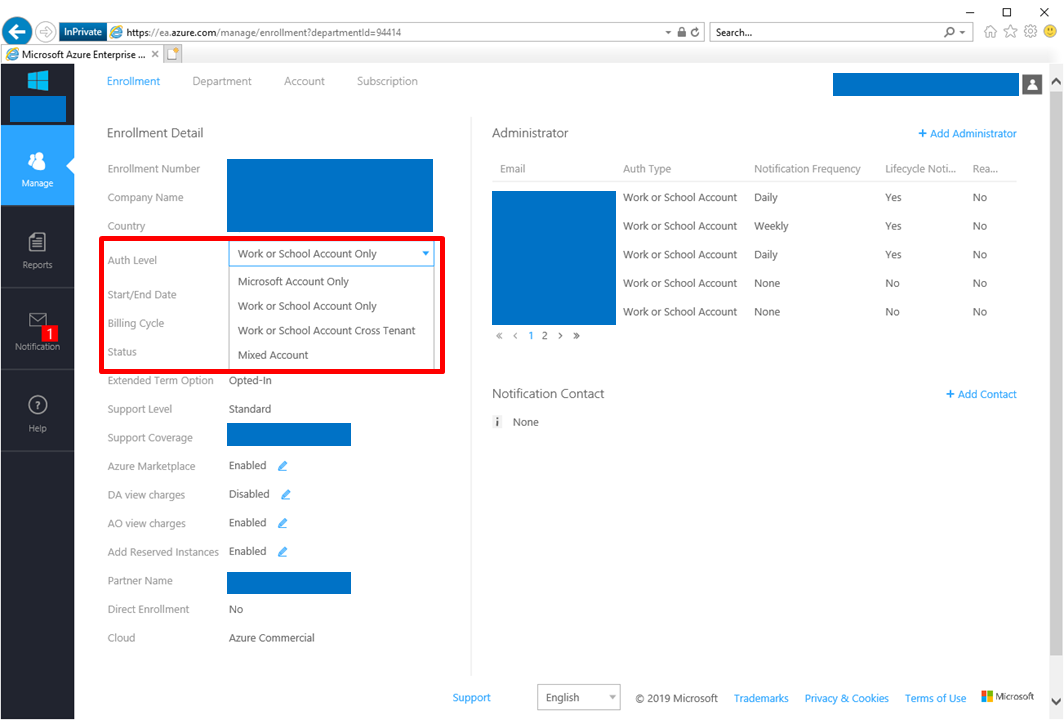This screenshot has width=1064, height=720.
Task: Click the InPrivate badge
Action: tap(83, 32)
